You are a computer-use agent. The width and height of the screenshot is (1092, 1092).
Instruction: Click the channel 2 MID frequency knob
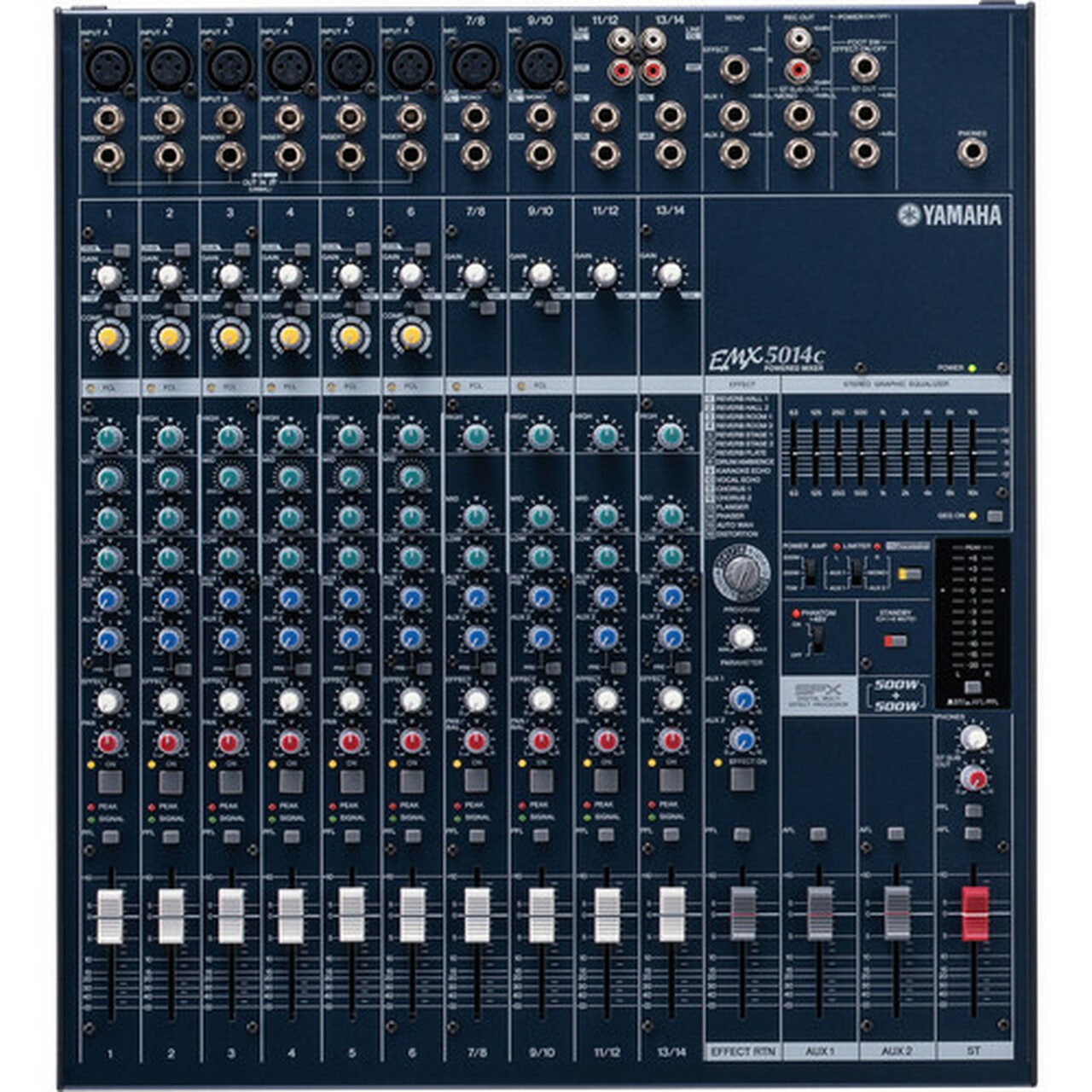coord(169,478)
